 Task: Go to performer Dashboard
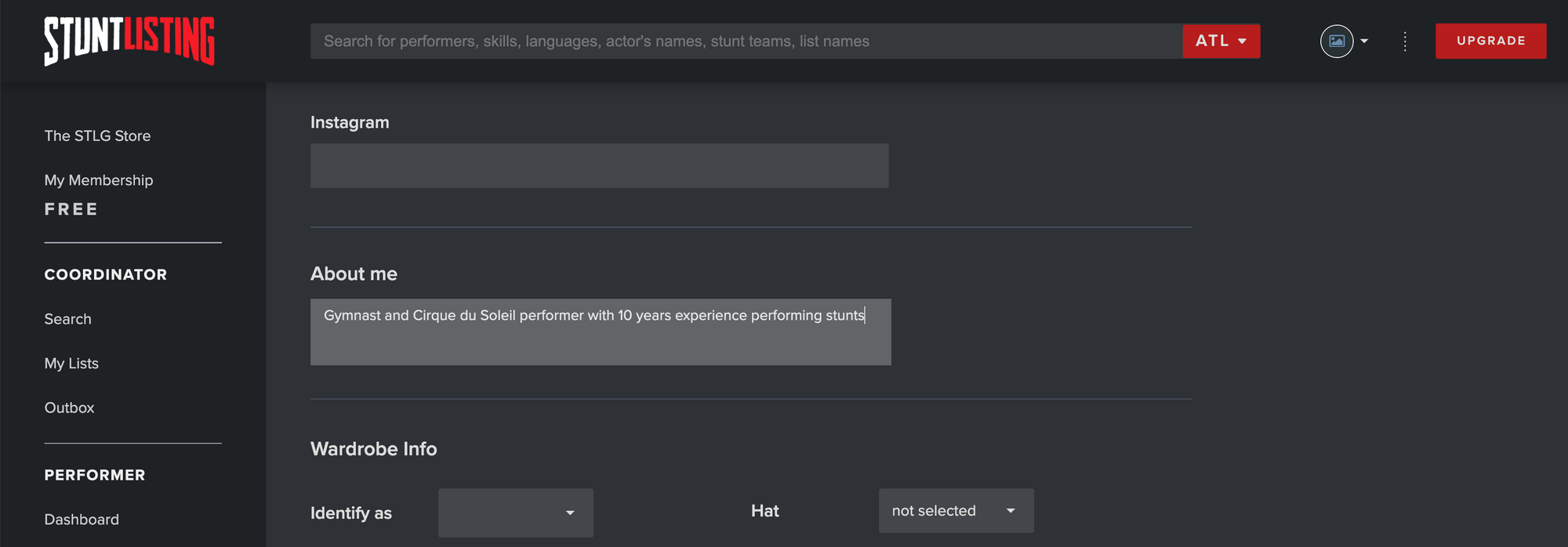[82, 520]
